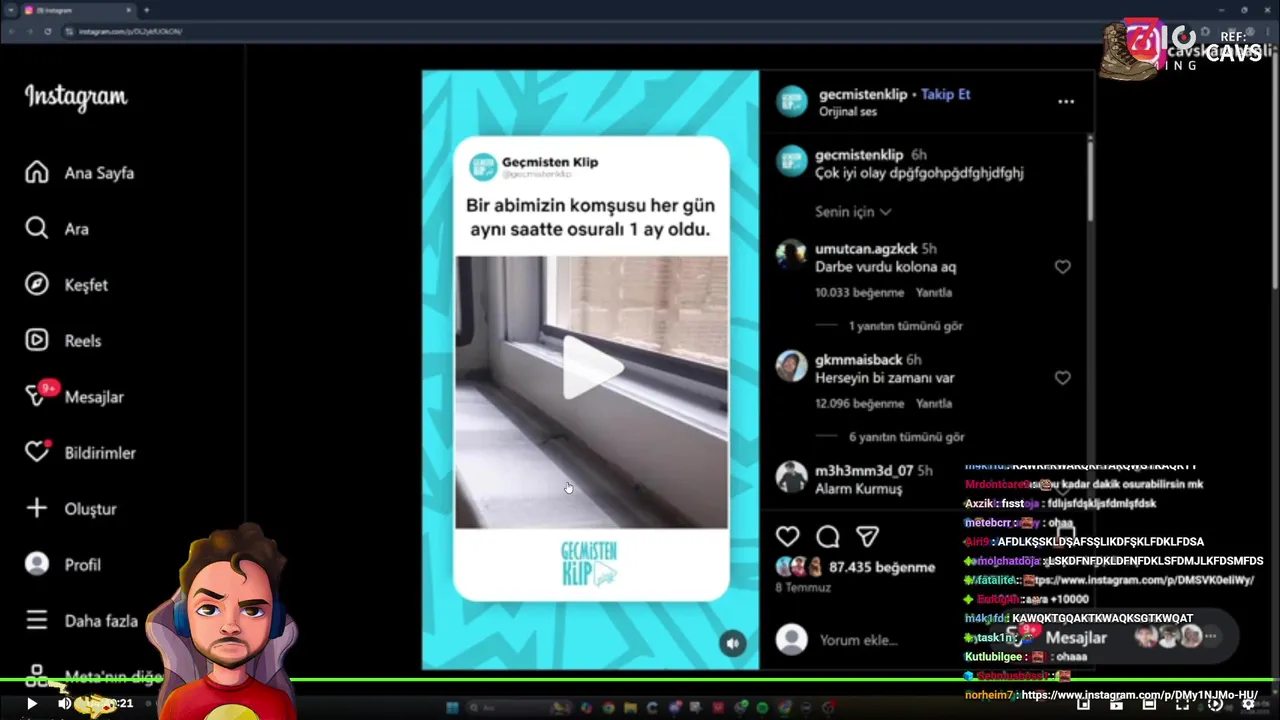Click the home icon beside Ana Sayfa

pyautogui.click(x=37, y=173)
